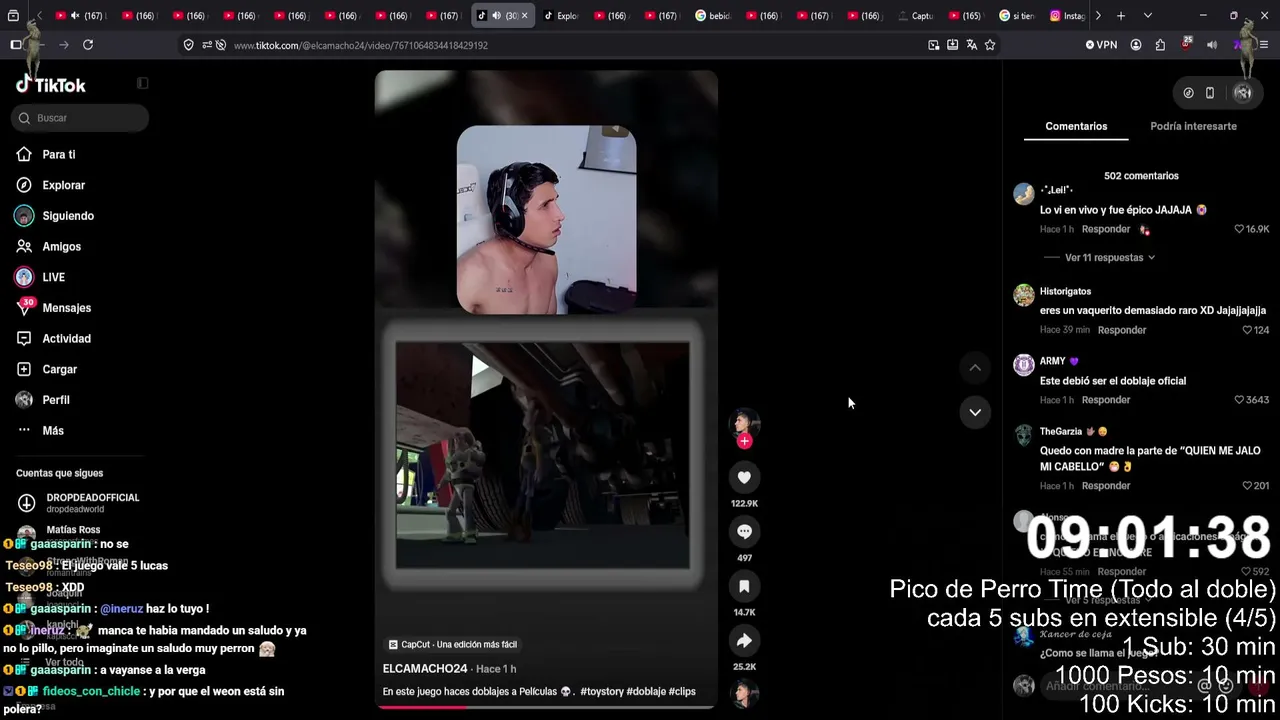Go forward in browser history
The height and width of the screenshot is (720, 1280).
coord(63,45)
